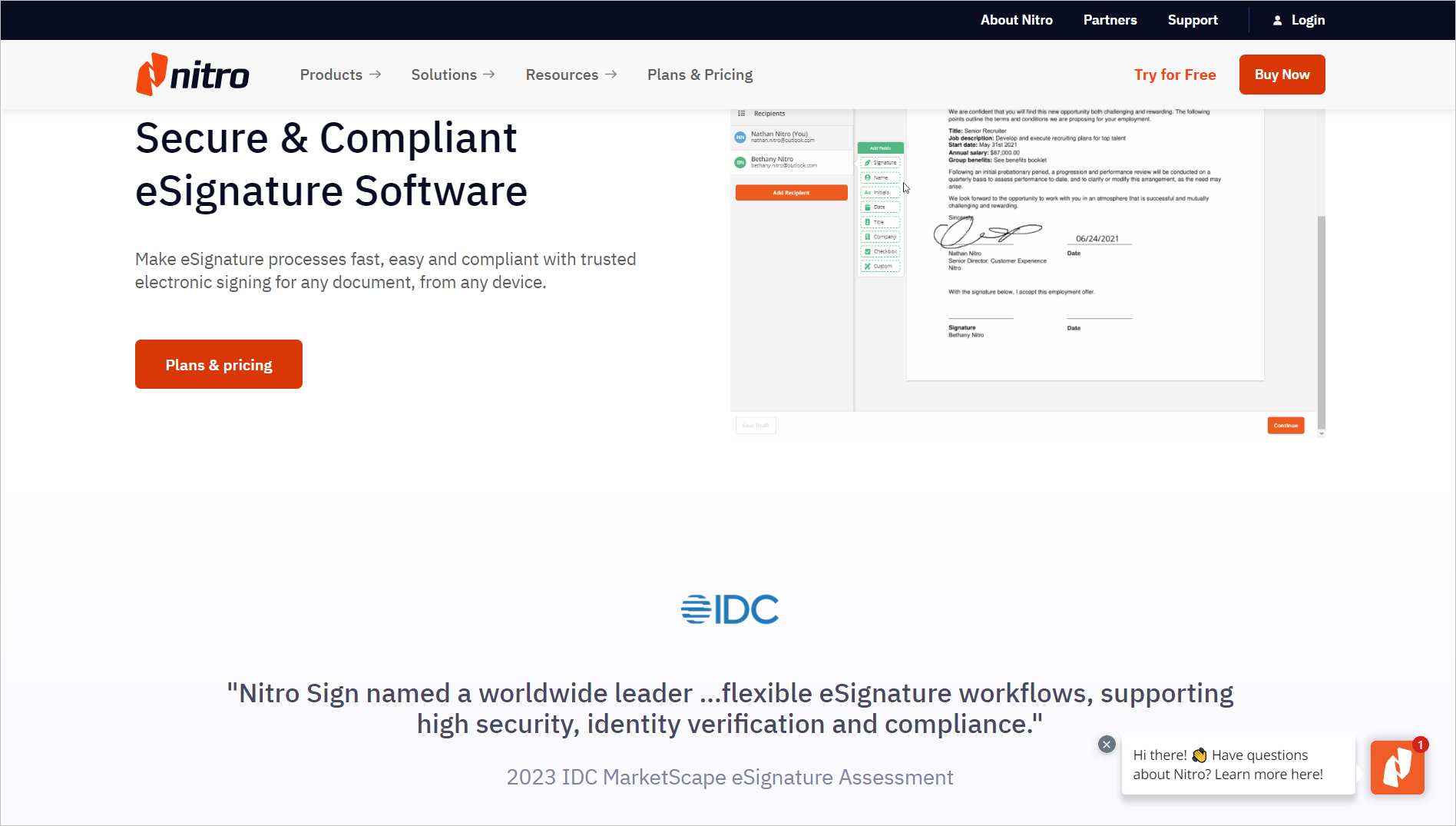This screenshot has width=1456, height=826.
Task: Click the Continue button in the demo
Action: (x=1286, y=425)
